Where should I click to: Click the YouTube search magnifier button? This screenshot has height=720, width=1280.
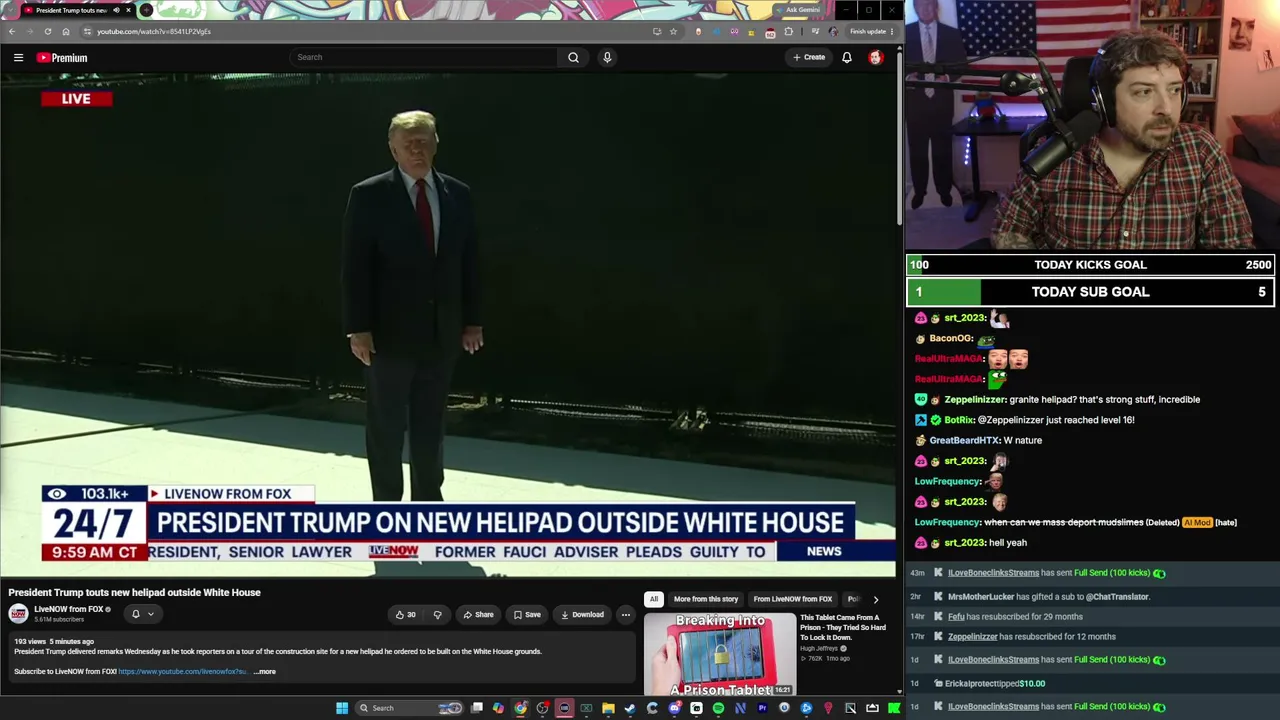573,57
